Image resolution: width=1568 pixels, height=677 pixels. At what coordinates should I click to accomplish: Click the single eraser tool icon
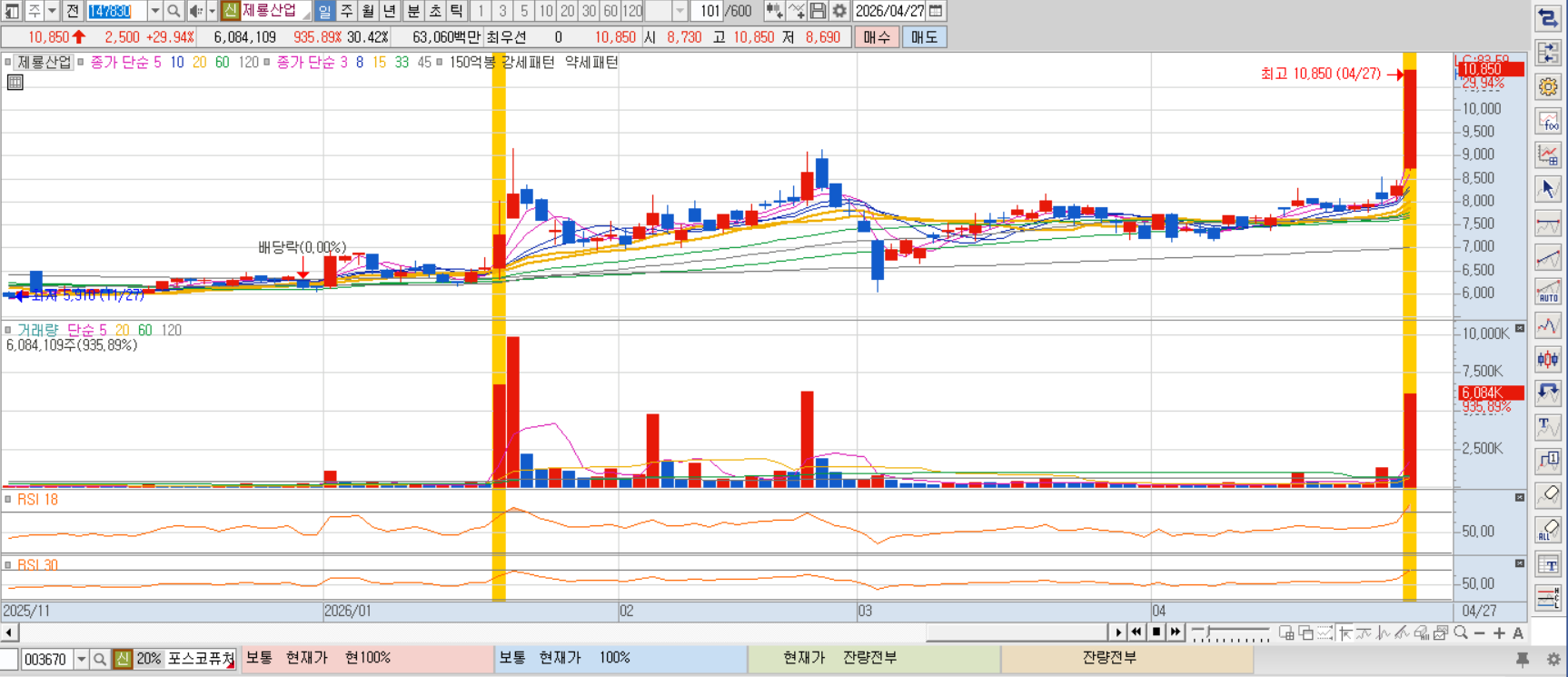(1548, 496)
